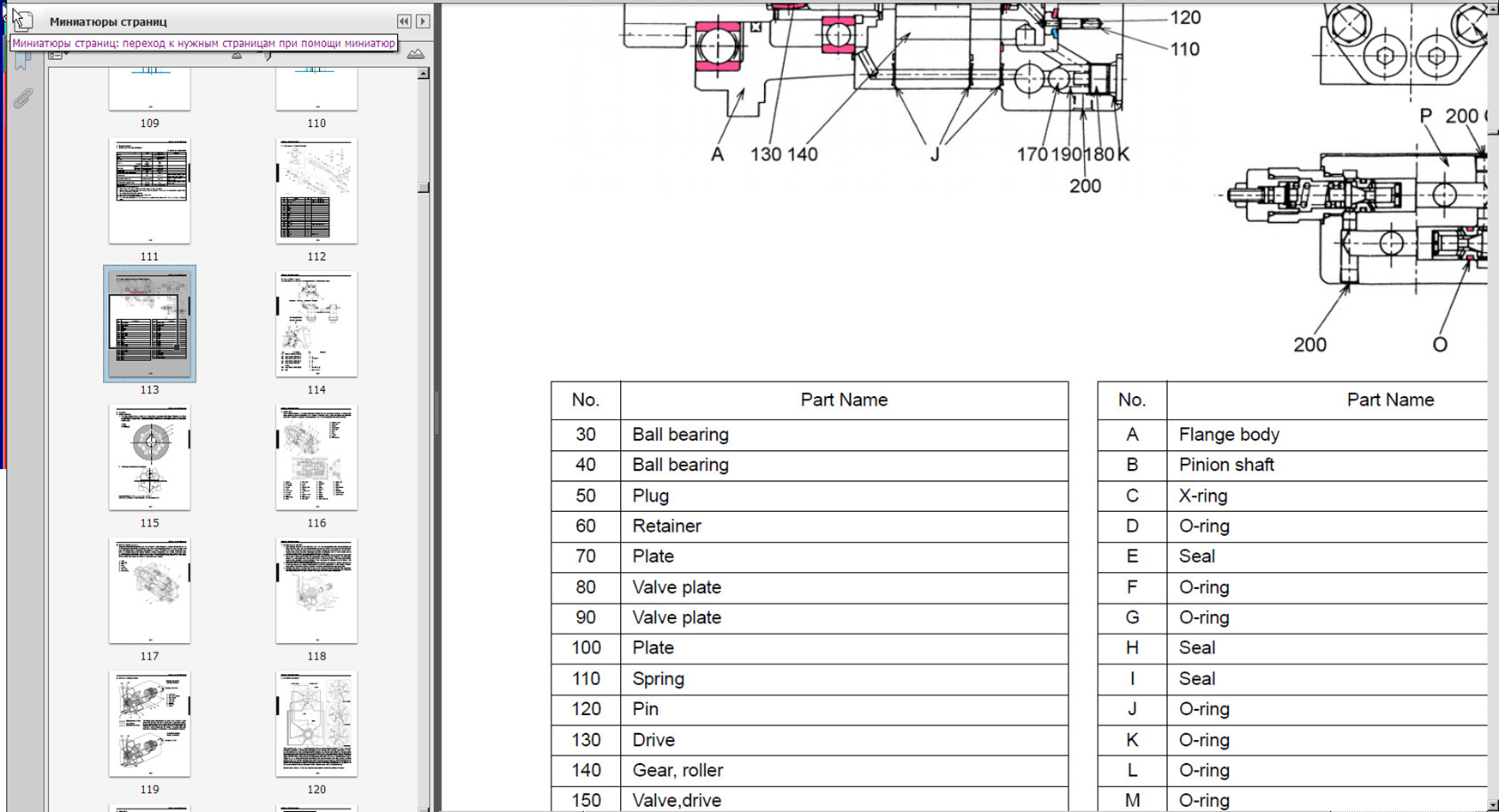Enlarge thumbnails with large mountain icon
Image resolution: width=1499 pixels, height=812 pixels.
[x=416, y=55]
